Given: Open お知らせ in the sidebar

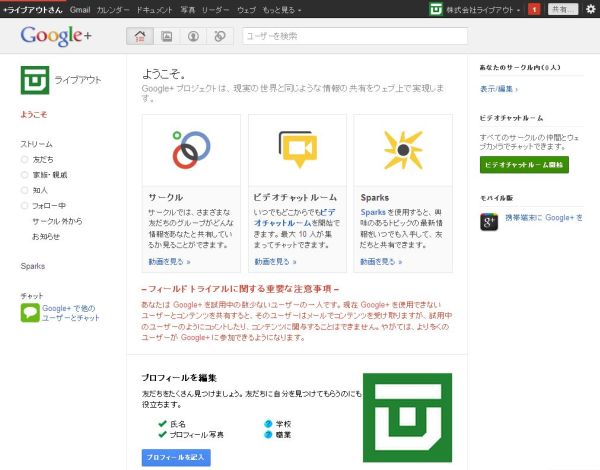Looking at the screenshot, I should [x=46, y=237].
